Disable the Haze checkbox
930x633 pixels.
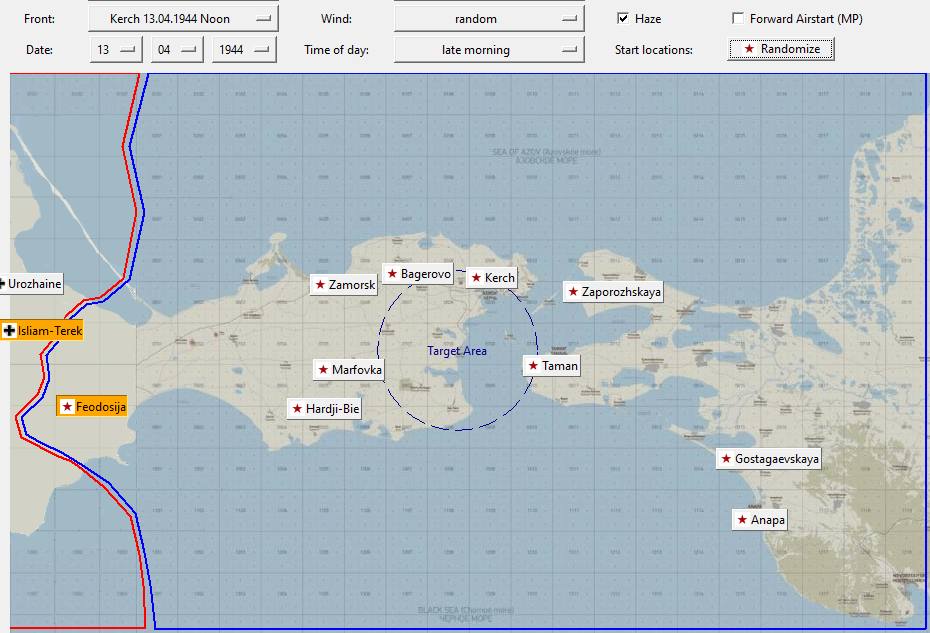[623, 18]
